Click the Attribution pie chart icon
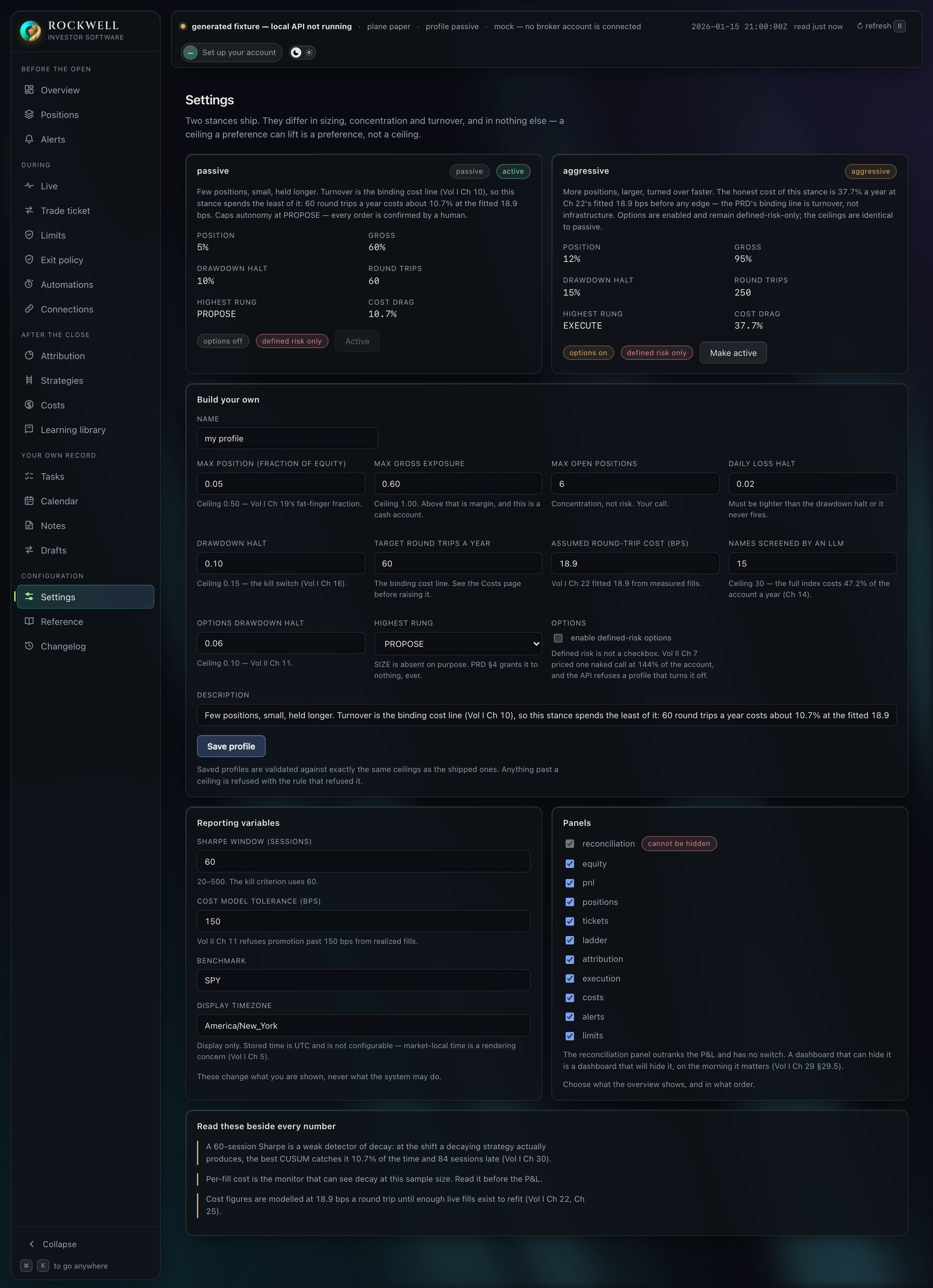Viewport: 933px width, 1288px height. coord(29,356)
